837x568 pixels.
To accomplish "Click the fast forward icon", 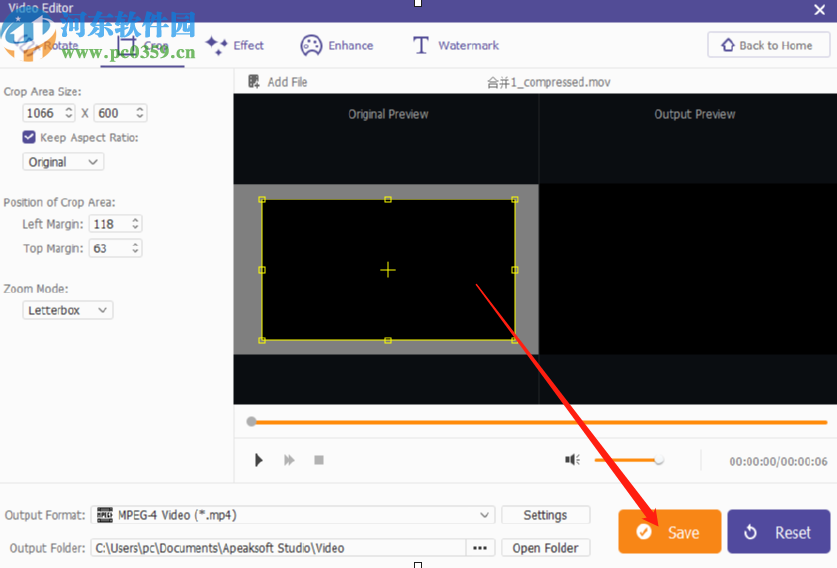I will coord(289,460).
